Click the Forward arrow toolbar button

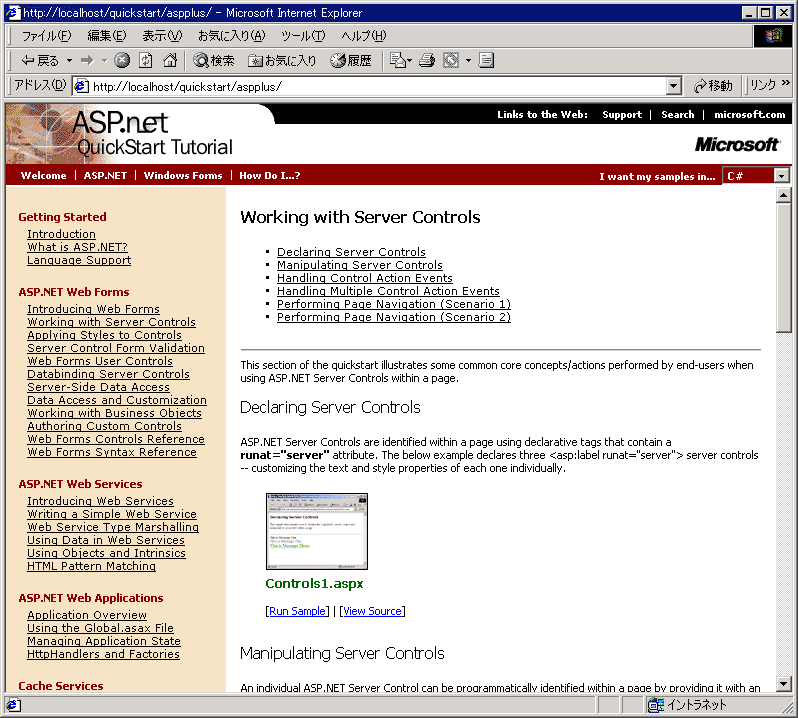[87, 61]
